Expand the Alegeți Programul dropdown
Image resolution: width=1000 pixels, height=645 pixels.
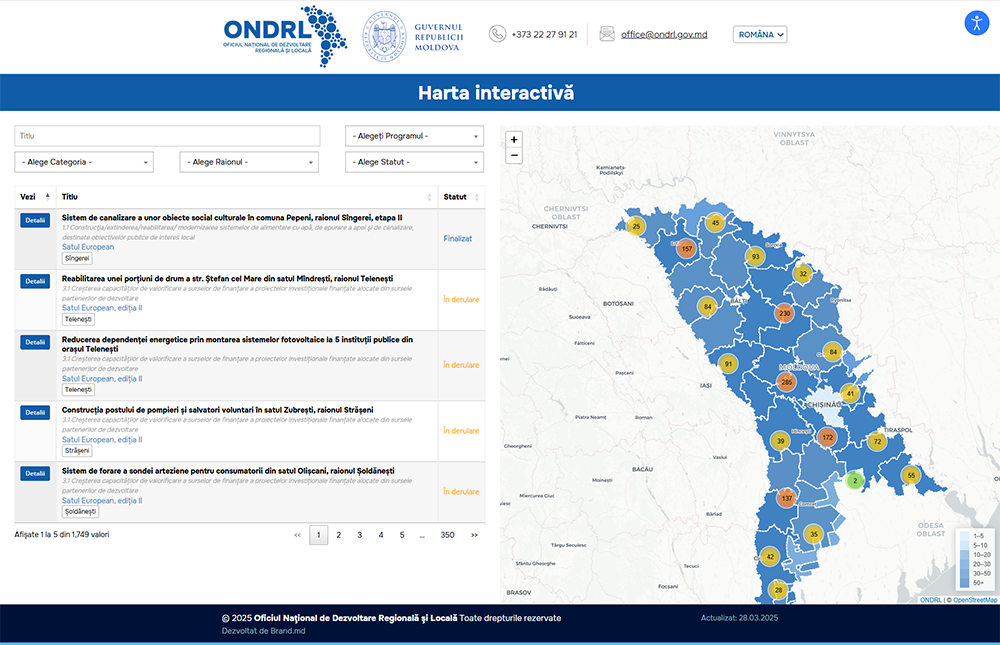(x=414, y=136)
